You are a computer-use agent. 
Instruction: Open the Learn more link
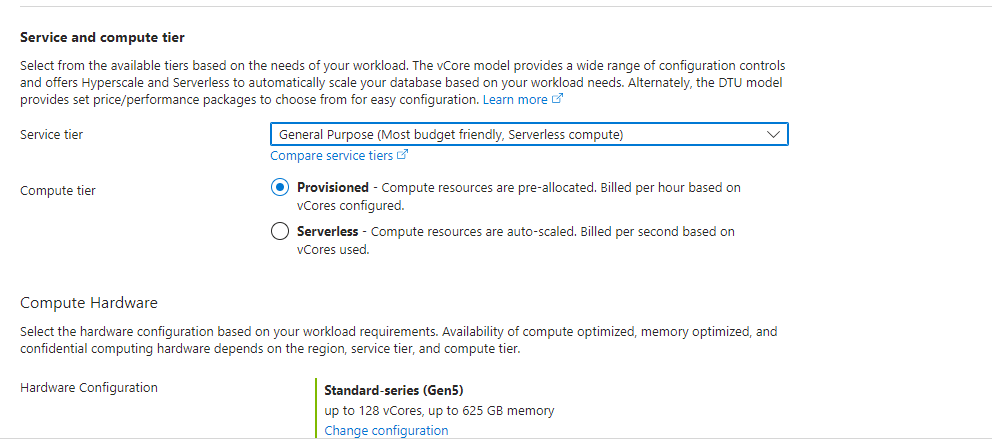click(x=515, y=100)
